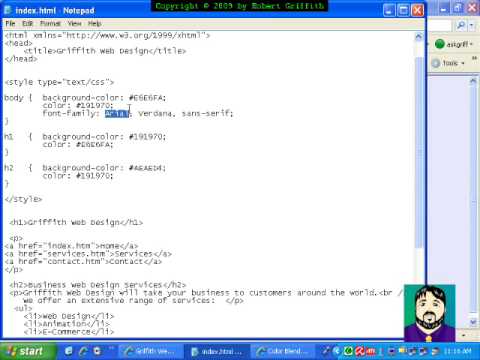This screenshot has width=480, height=360.
Task: Click h1 background-color value #191970
Action: 147,137
